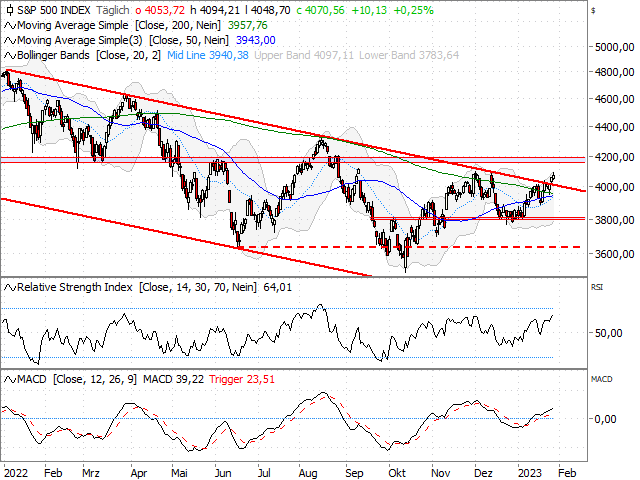The height and width of the screenshot is (480, 640).
Task: Click the open value 4053,72
Action: 165,11
